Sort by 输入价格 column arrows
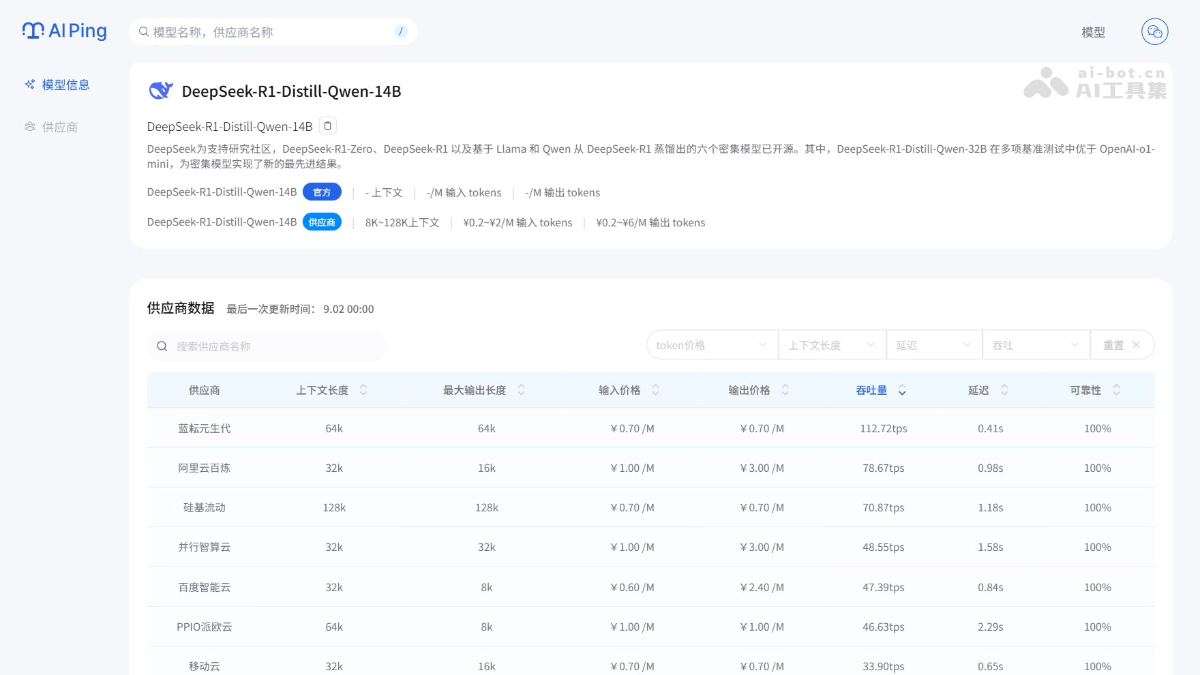1200x675 pixels. [656, 390]
